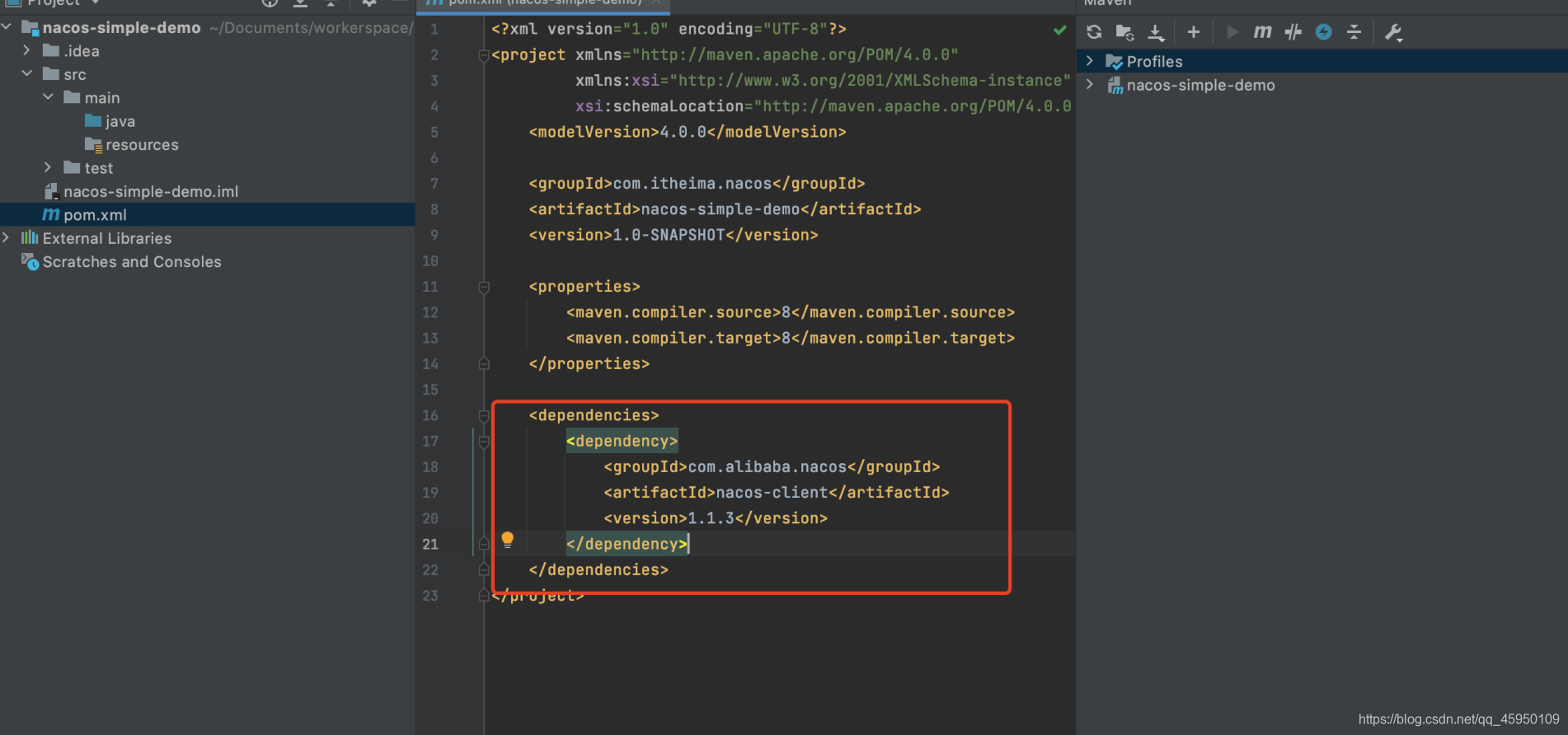This screenshot has height=735, width=1568.
Task: Click the main folder icon
Action: tap(73, 97)
